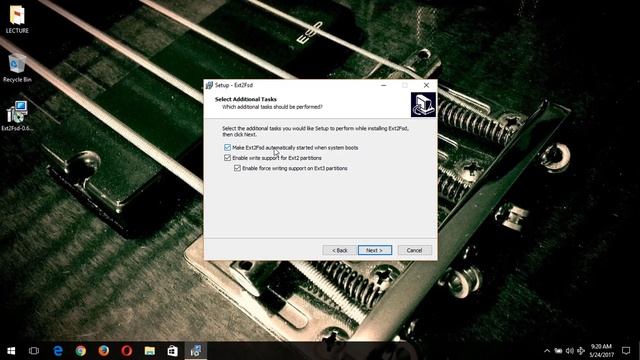The image size is (640, 360).
Task: Open the volume control tray icon
Action: (570, 351)
